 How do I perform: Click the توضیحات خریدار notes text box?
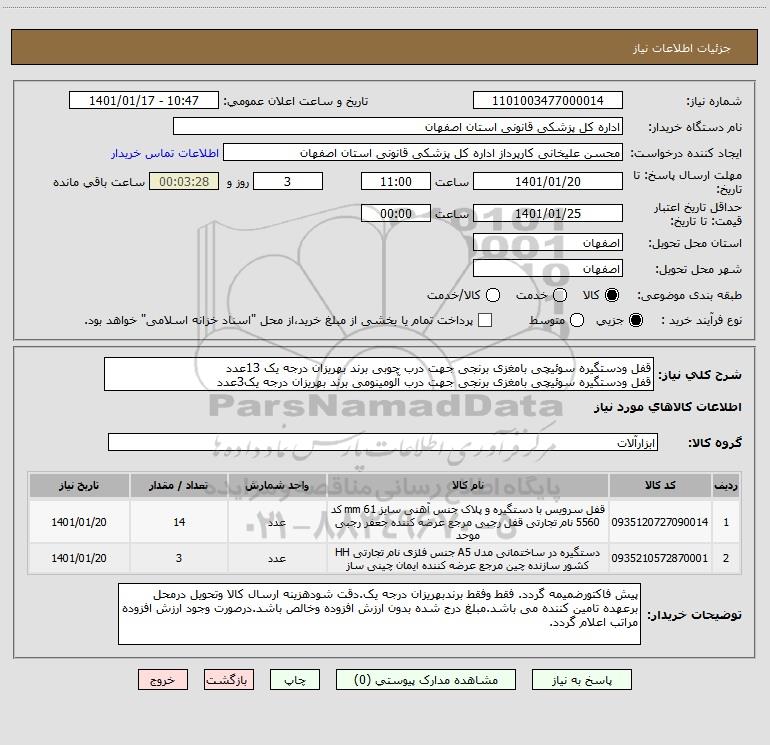[x=379, y=614]
